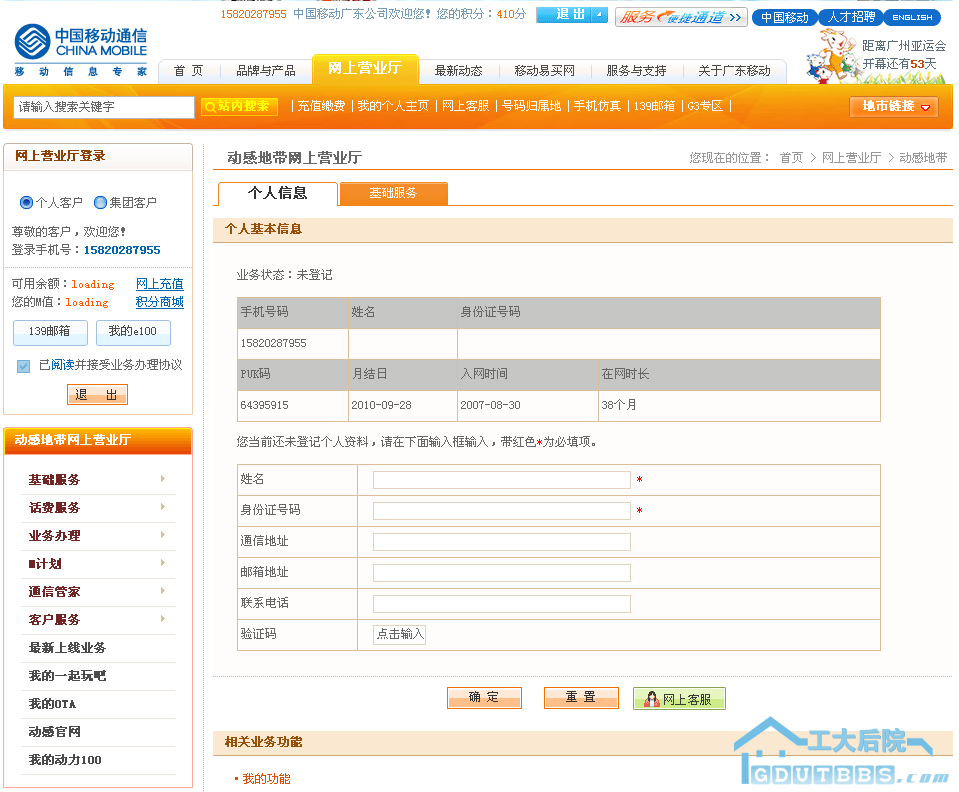Click the 号码归属地 orange bar link

[x=531, y=106]
